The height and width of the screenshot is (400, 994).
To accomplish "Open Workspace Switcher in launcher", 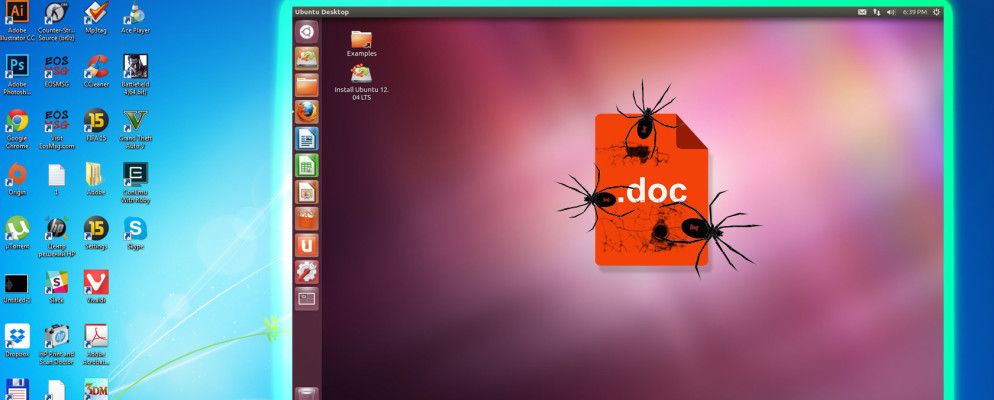I will [x=307, y=298].
